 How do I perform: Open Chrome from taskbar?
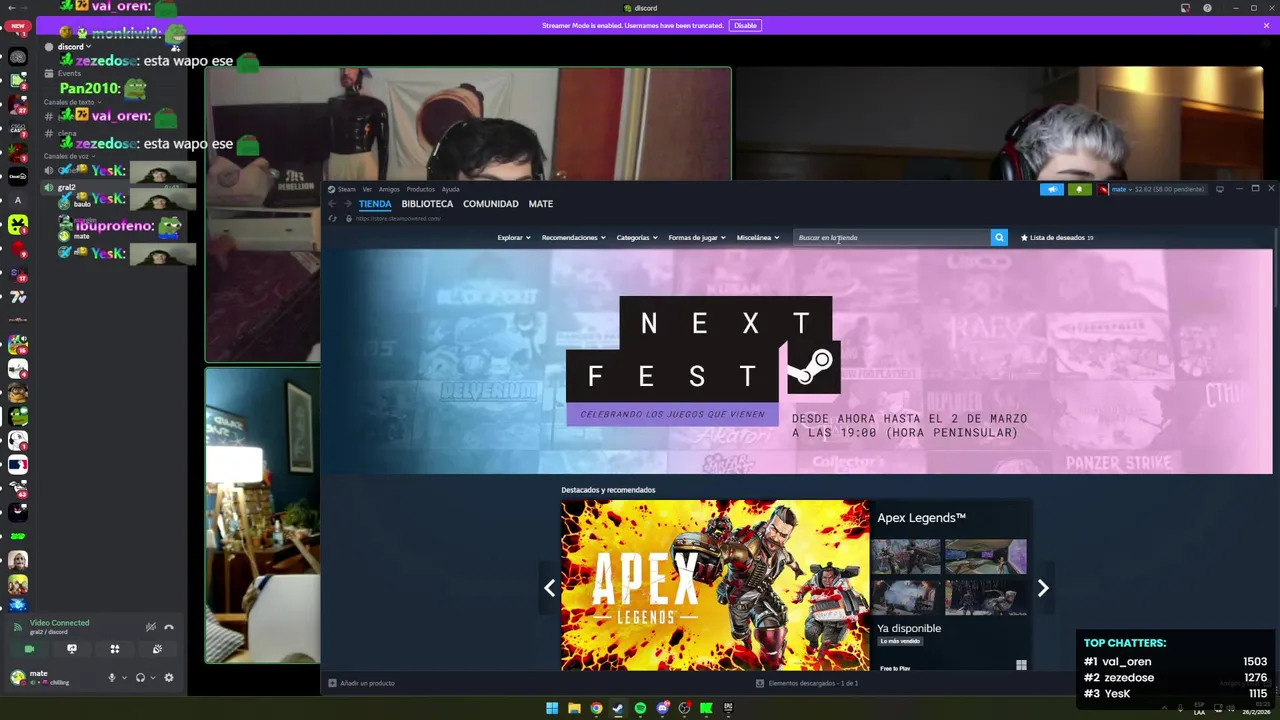click(596, 708)
